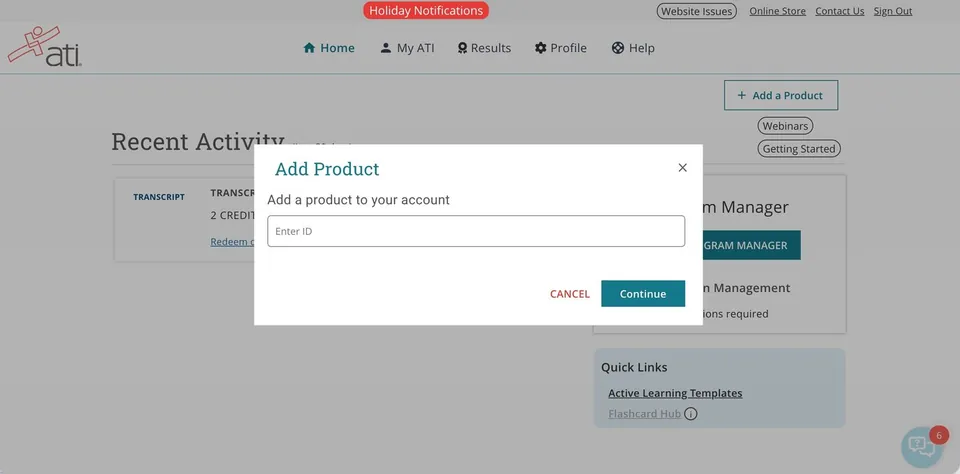The image size is (960, 474).
Task: Click the Flashcard Hub info icon
Action: pyautogui.click(x=691, y=414)
